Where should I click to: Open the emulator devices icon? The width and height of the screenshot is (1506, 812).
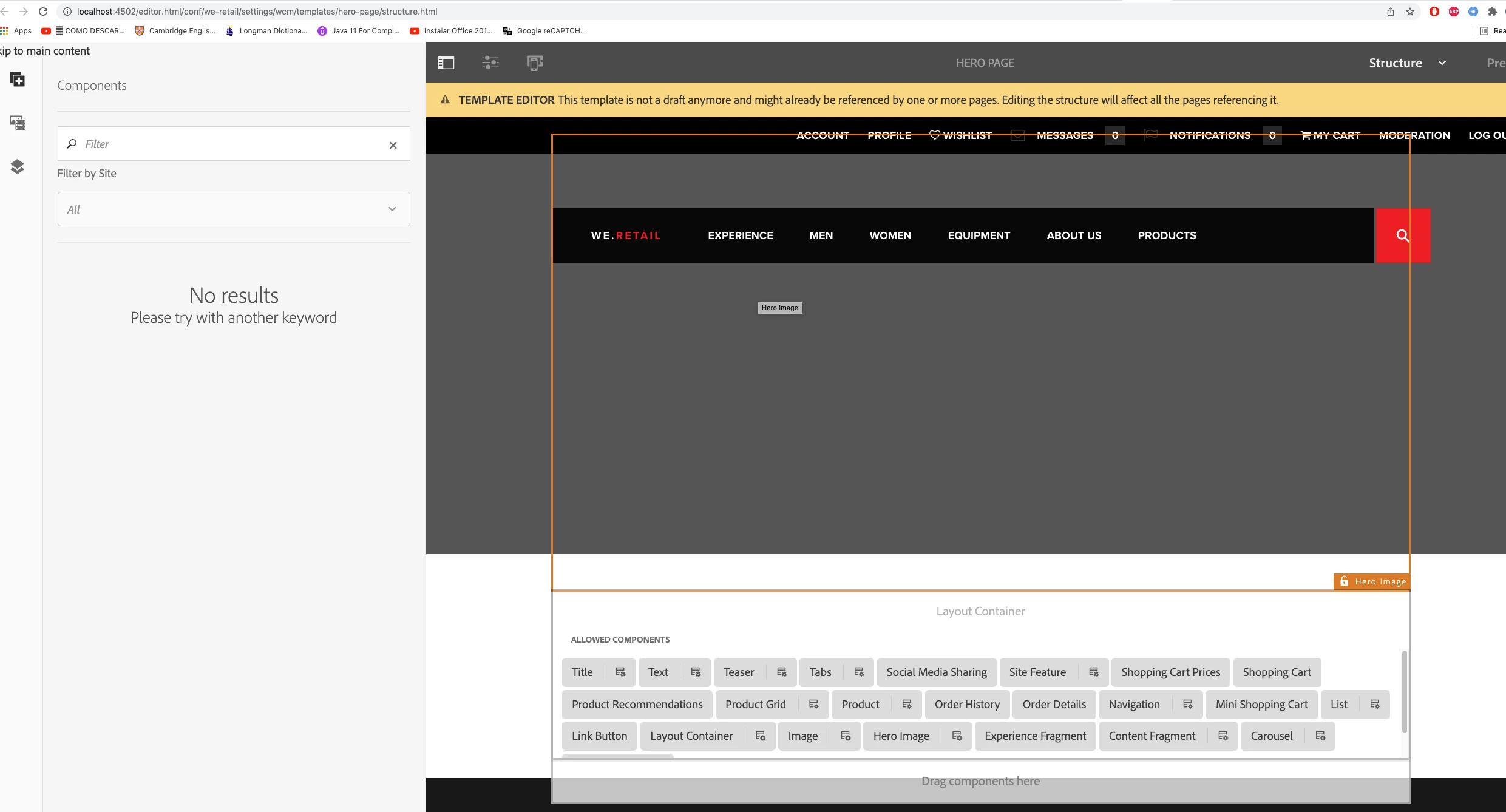(535, 63)
